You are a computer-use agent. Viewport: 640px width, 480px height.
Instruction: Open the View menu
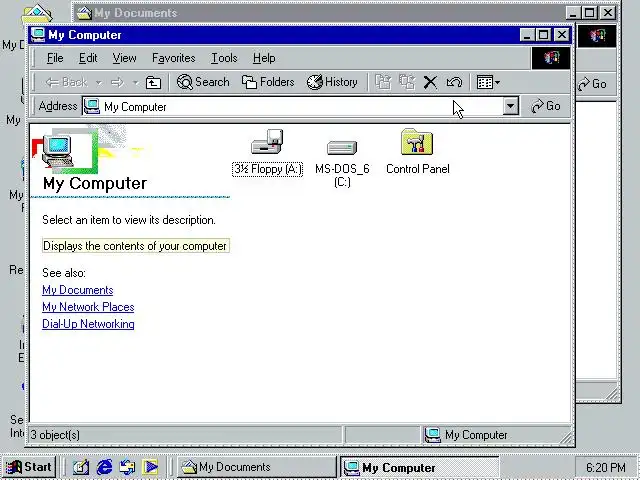124,58
